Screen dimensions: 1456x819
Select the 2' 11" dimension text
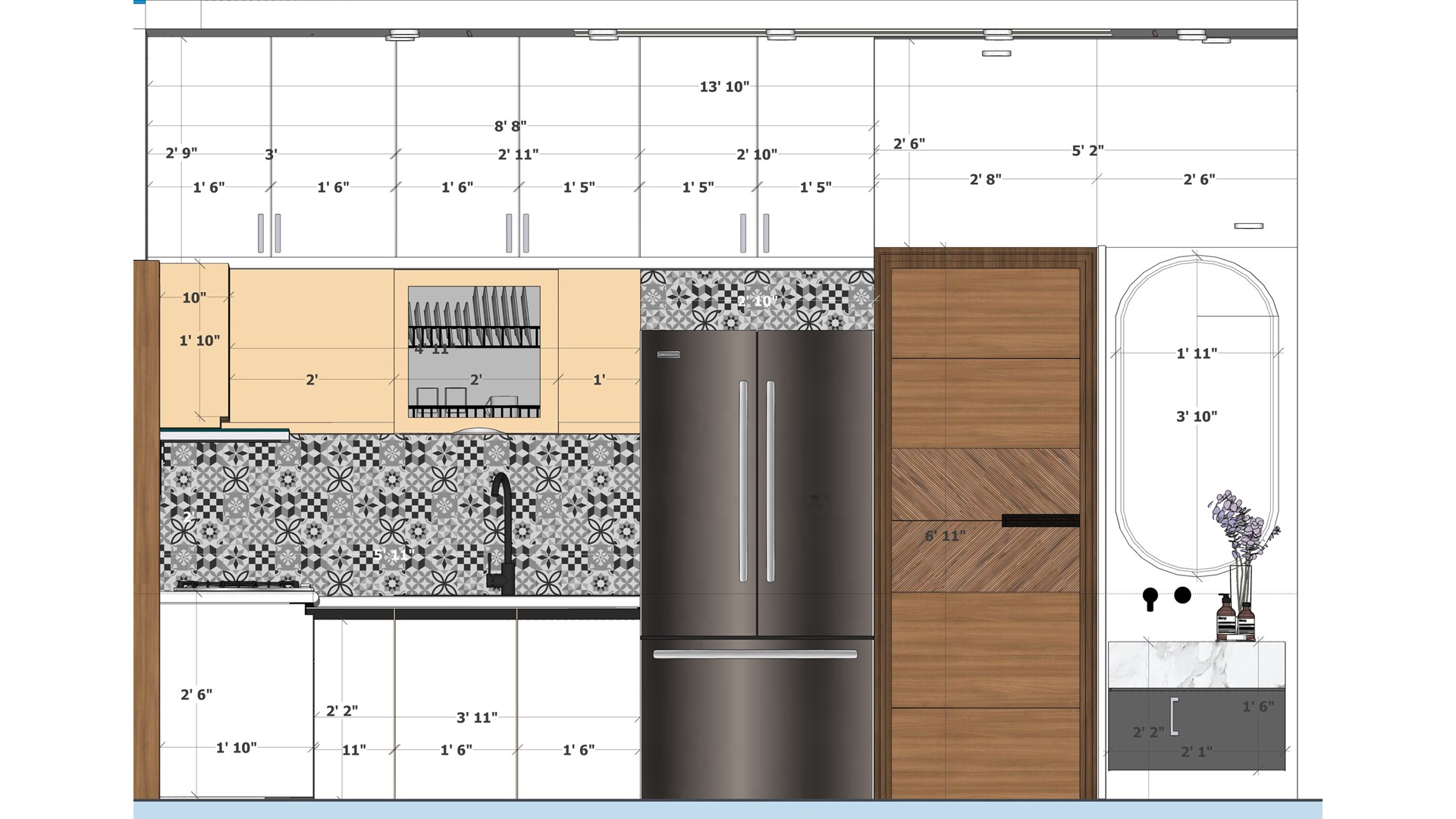click(518, 155)
